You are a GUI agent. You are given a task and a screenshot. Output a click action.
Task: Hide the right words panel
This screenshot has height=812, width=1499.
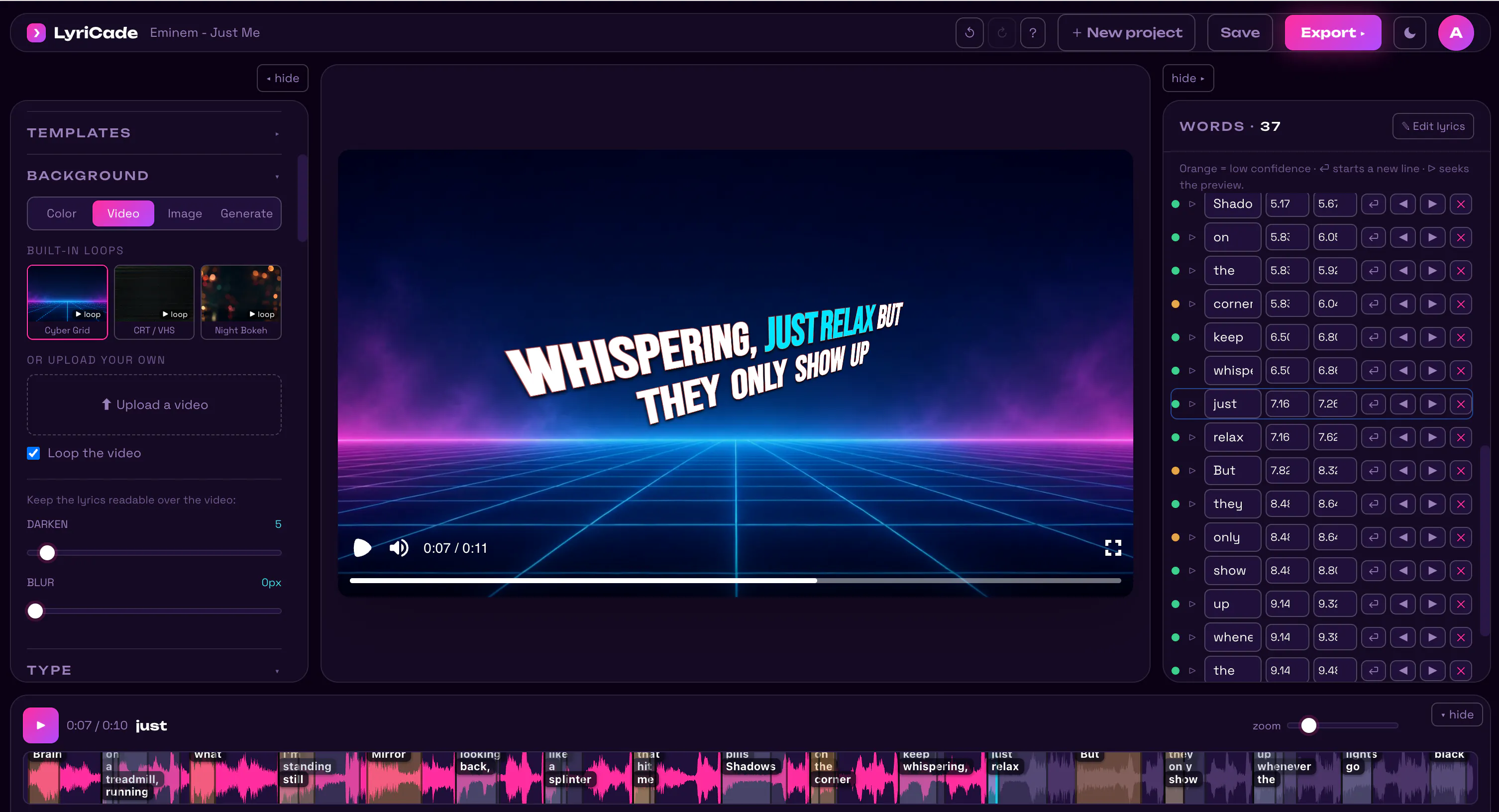point(1187,78)
